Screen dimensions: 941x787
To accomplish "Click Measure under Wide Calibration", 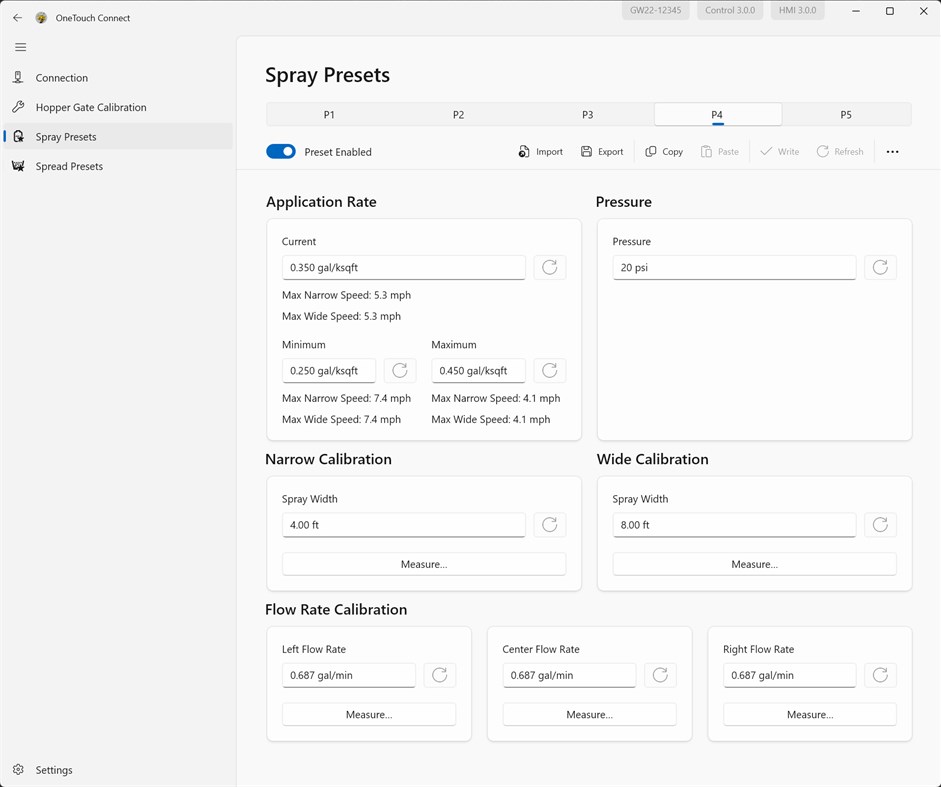I will 754,564.
